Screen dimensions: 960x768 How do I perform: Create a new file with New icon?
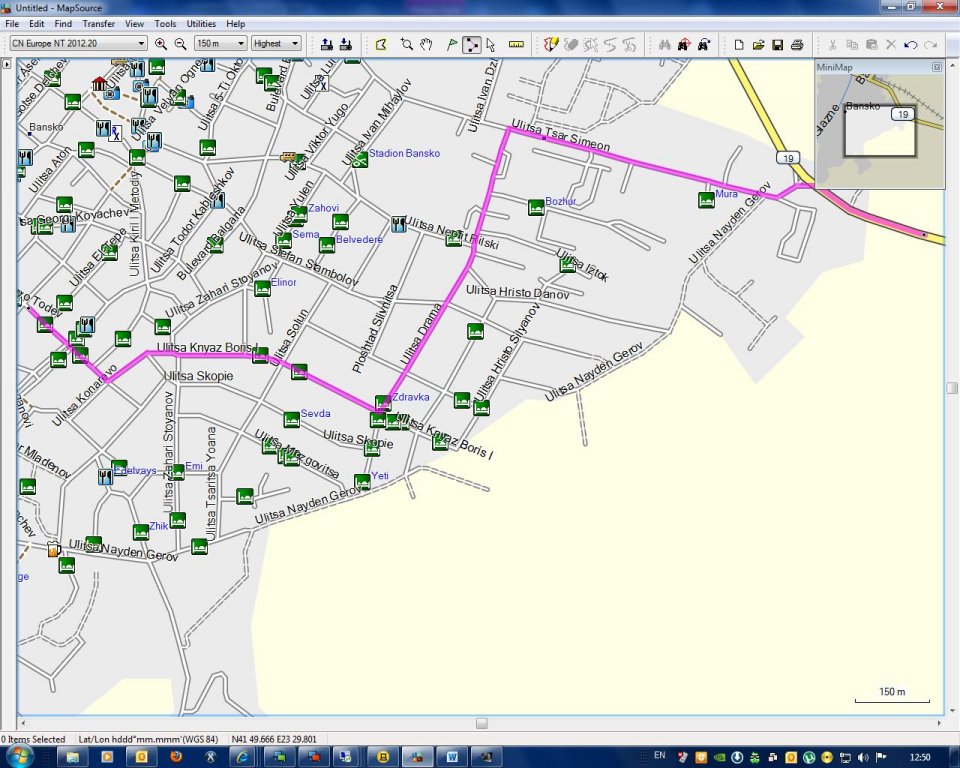(739, 44)
